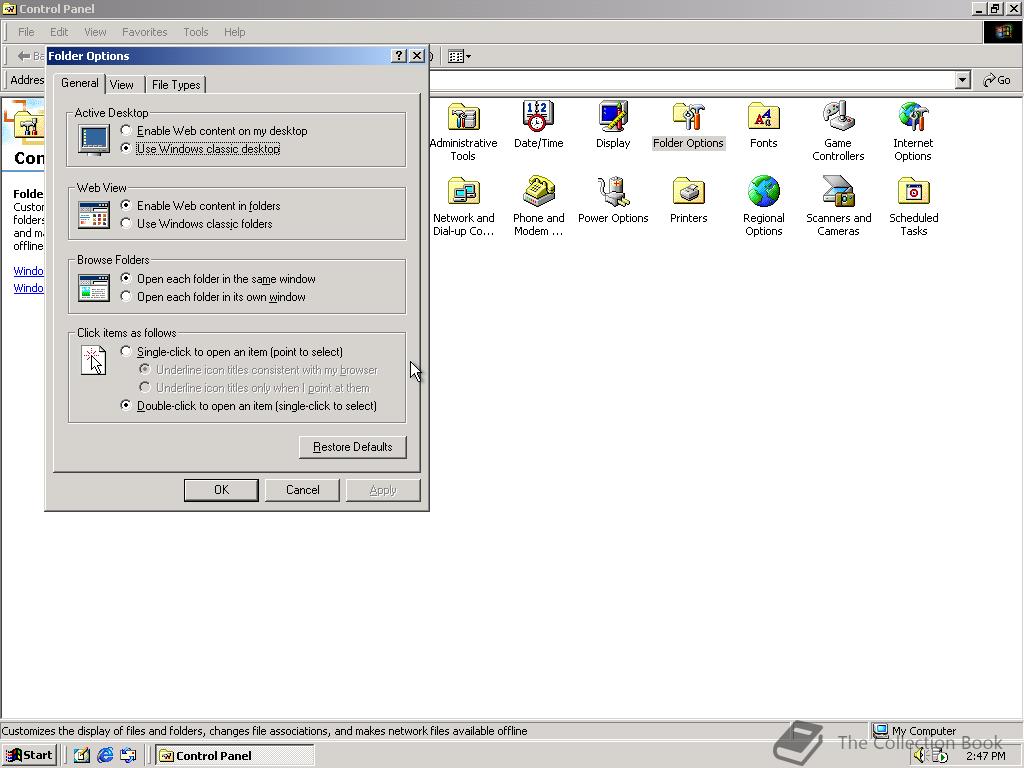Screen dimensions: 1024x768
Task: Open the Favorites menu
Action: tap(144, 32)
